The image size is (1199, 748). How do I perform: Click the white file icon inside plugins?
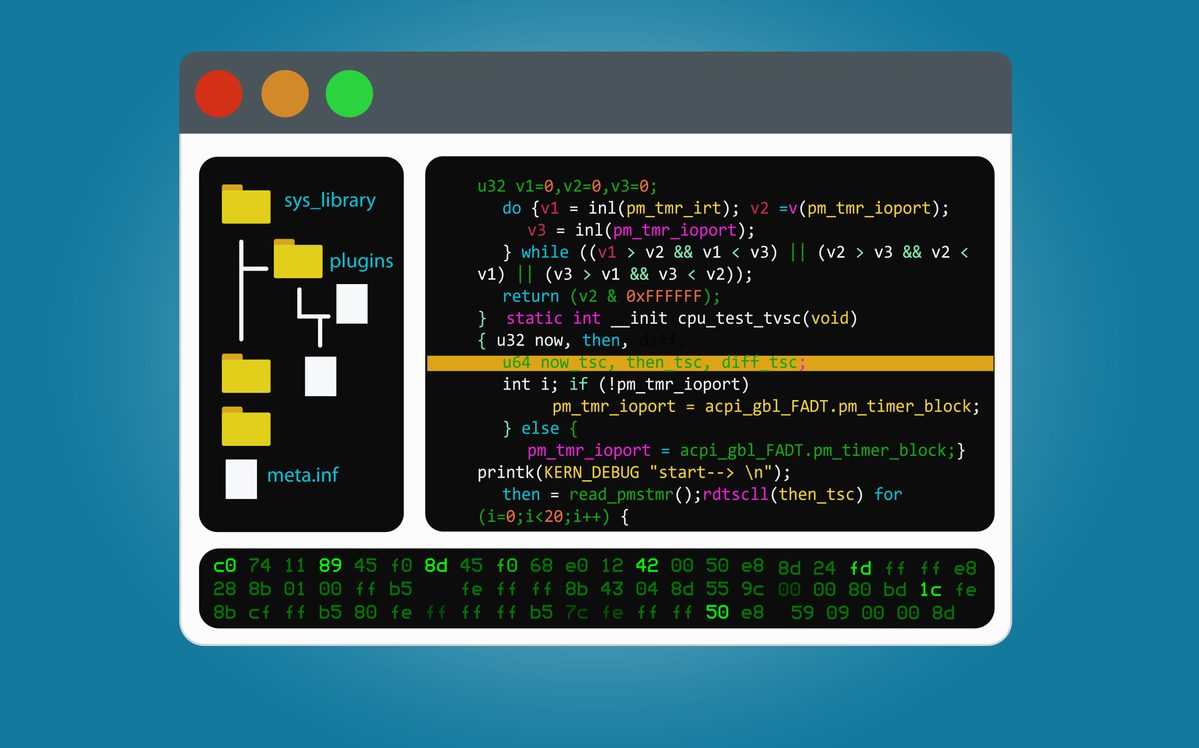coord(351,303)
